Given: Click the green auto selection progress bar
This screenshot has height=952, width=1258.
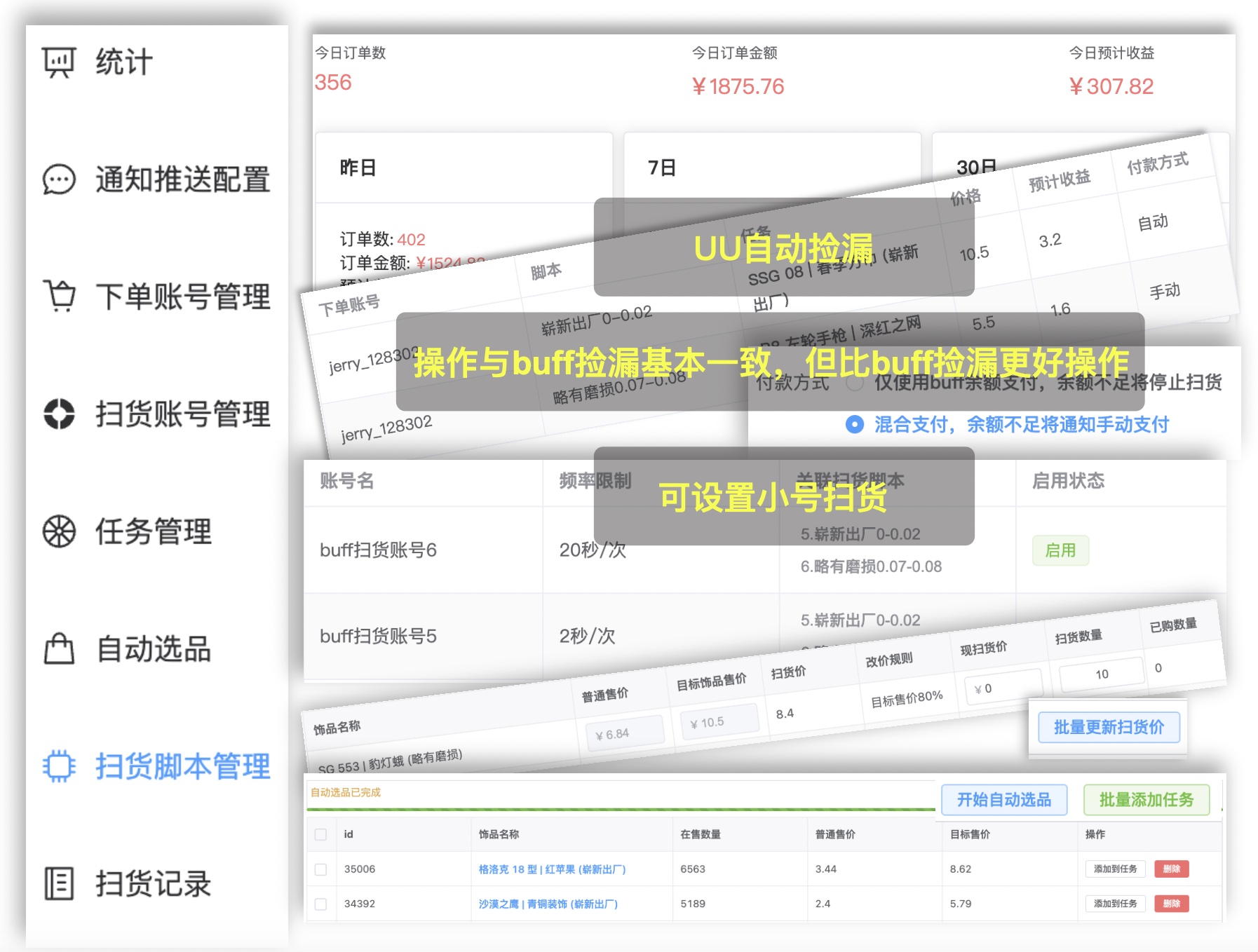Looking at the screenshot, I should pos(621,810).
